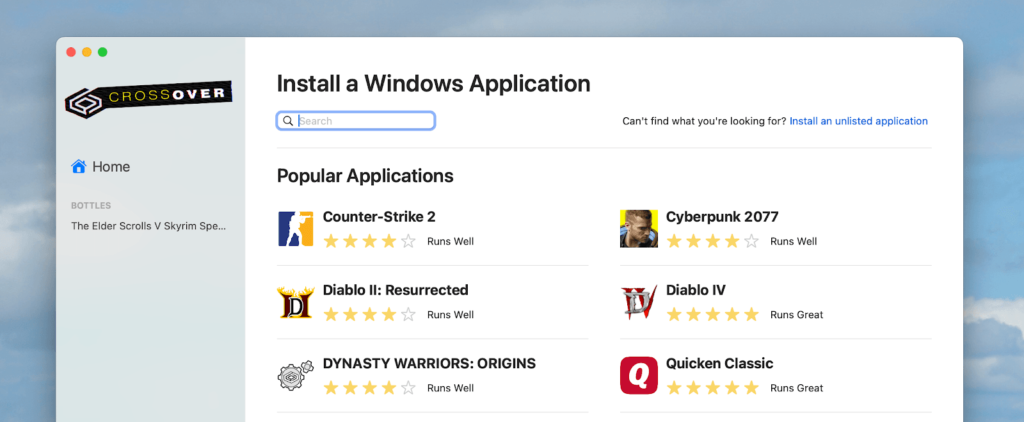Click Diablo IV five-star rating
The image size is (1024, 422).
(x=712, y=314)
